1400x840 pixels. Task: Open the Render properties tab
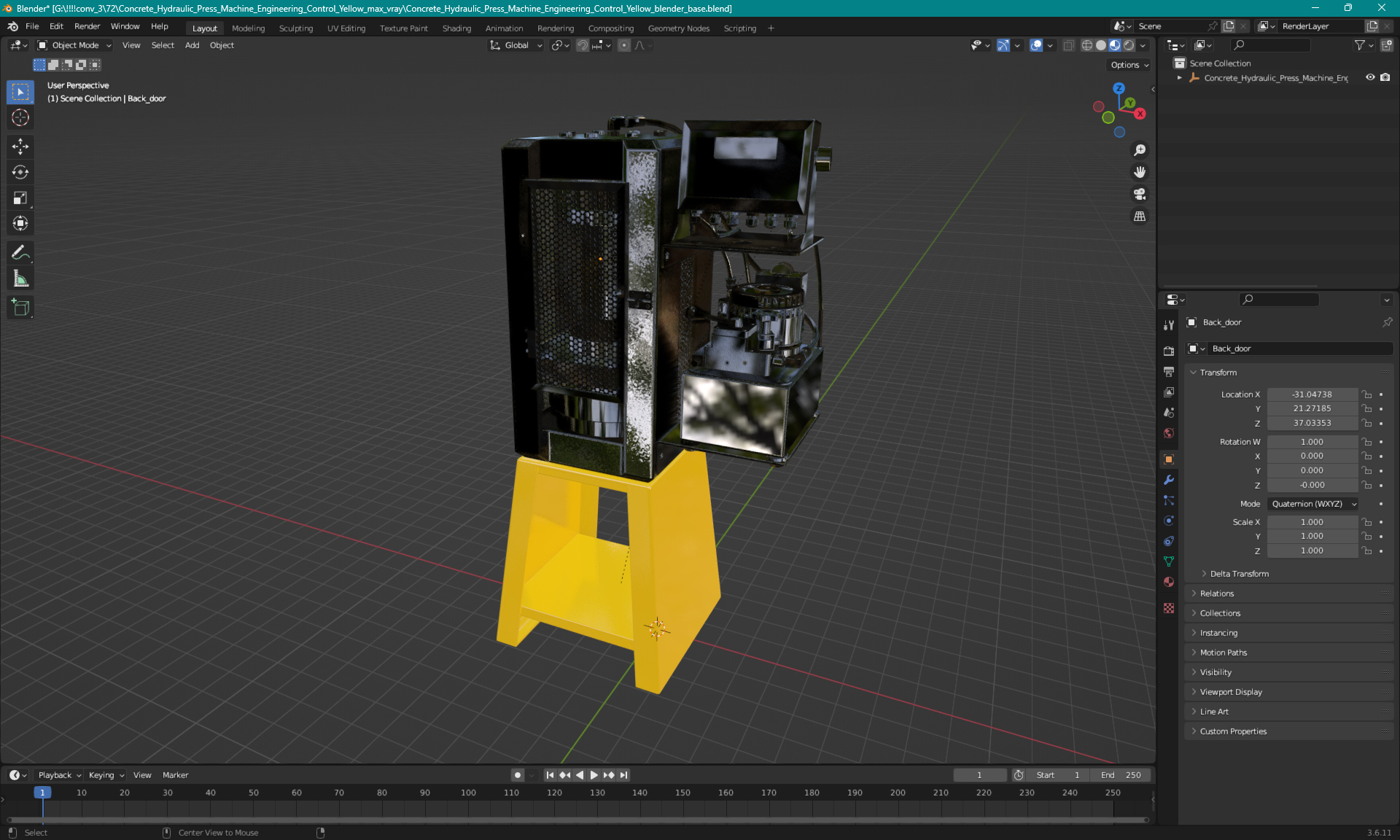tap(1169, 351)
